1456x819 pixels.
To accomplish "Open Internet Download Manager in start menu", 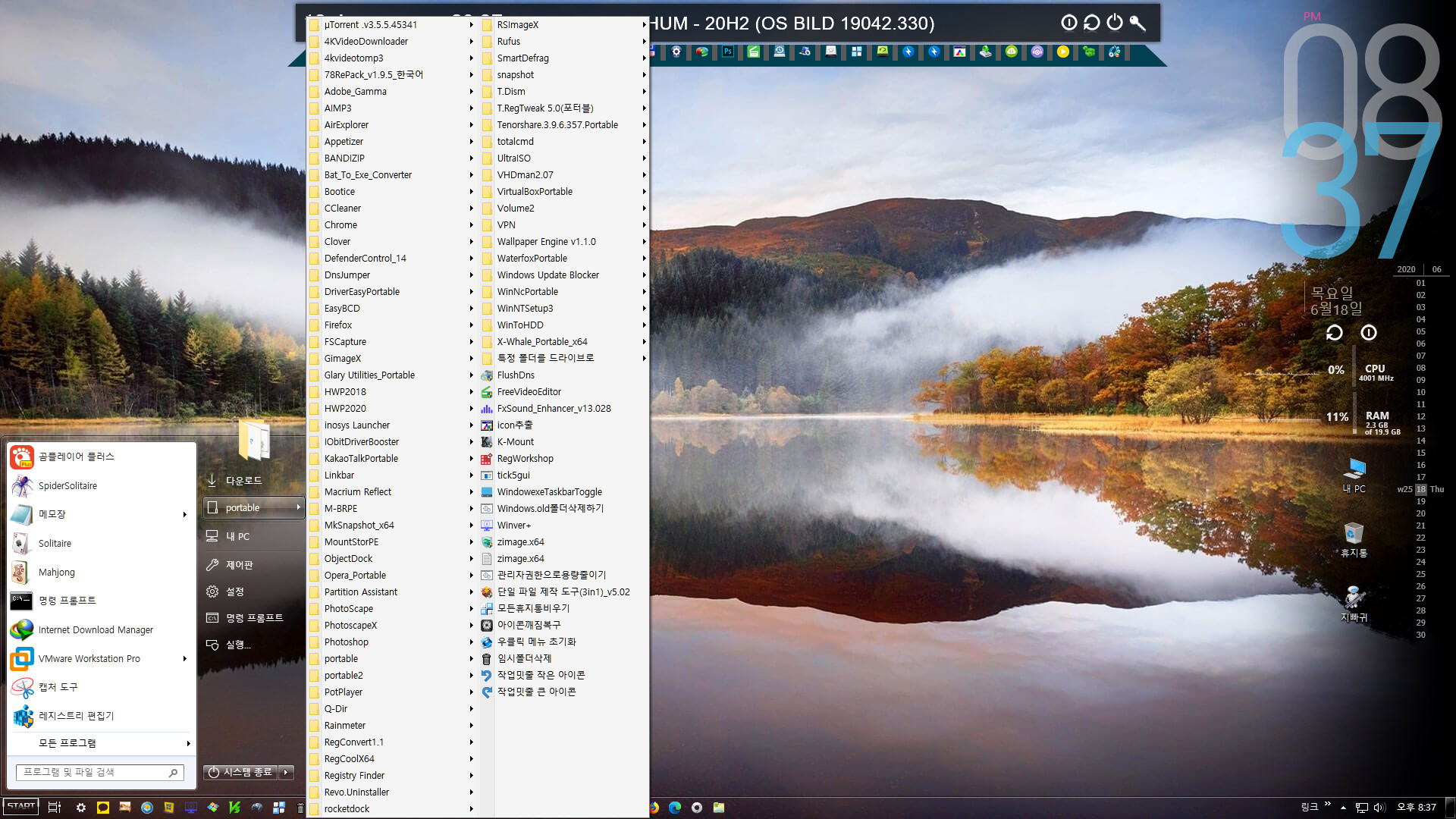I will click(102, 630).
